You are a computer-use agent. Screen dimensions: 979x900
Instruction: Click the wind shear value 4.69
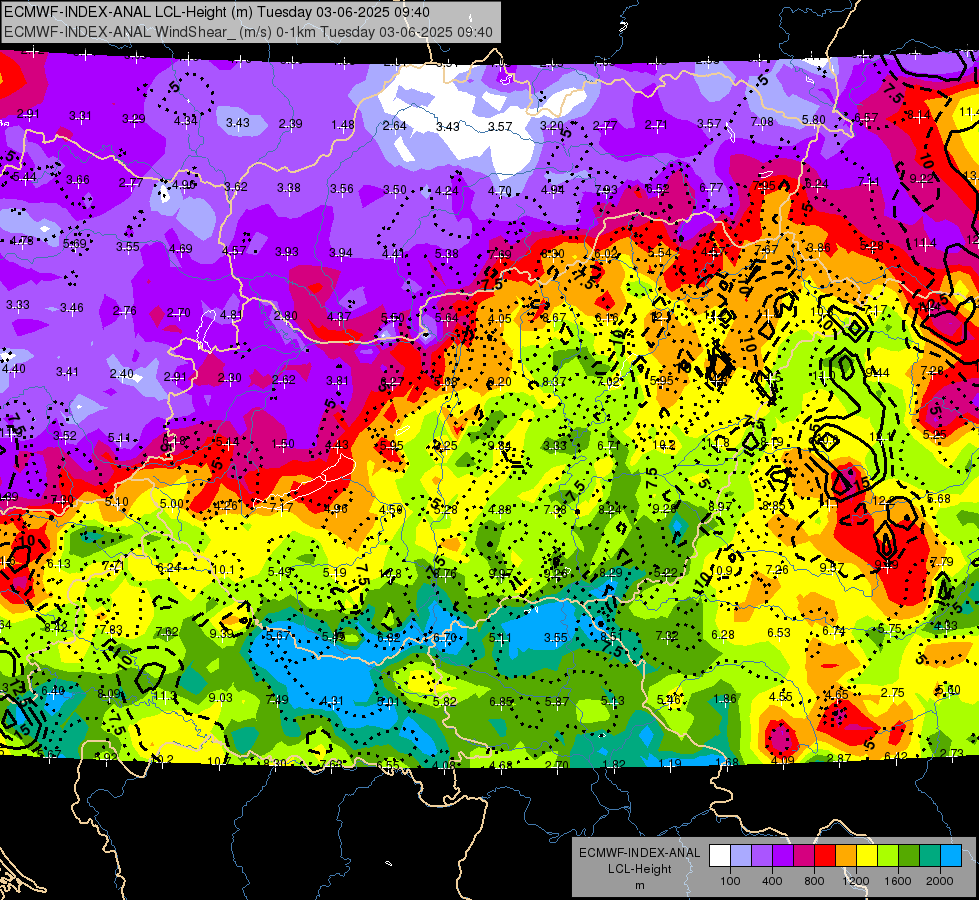coord(181,249)
